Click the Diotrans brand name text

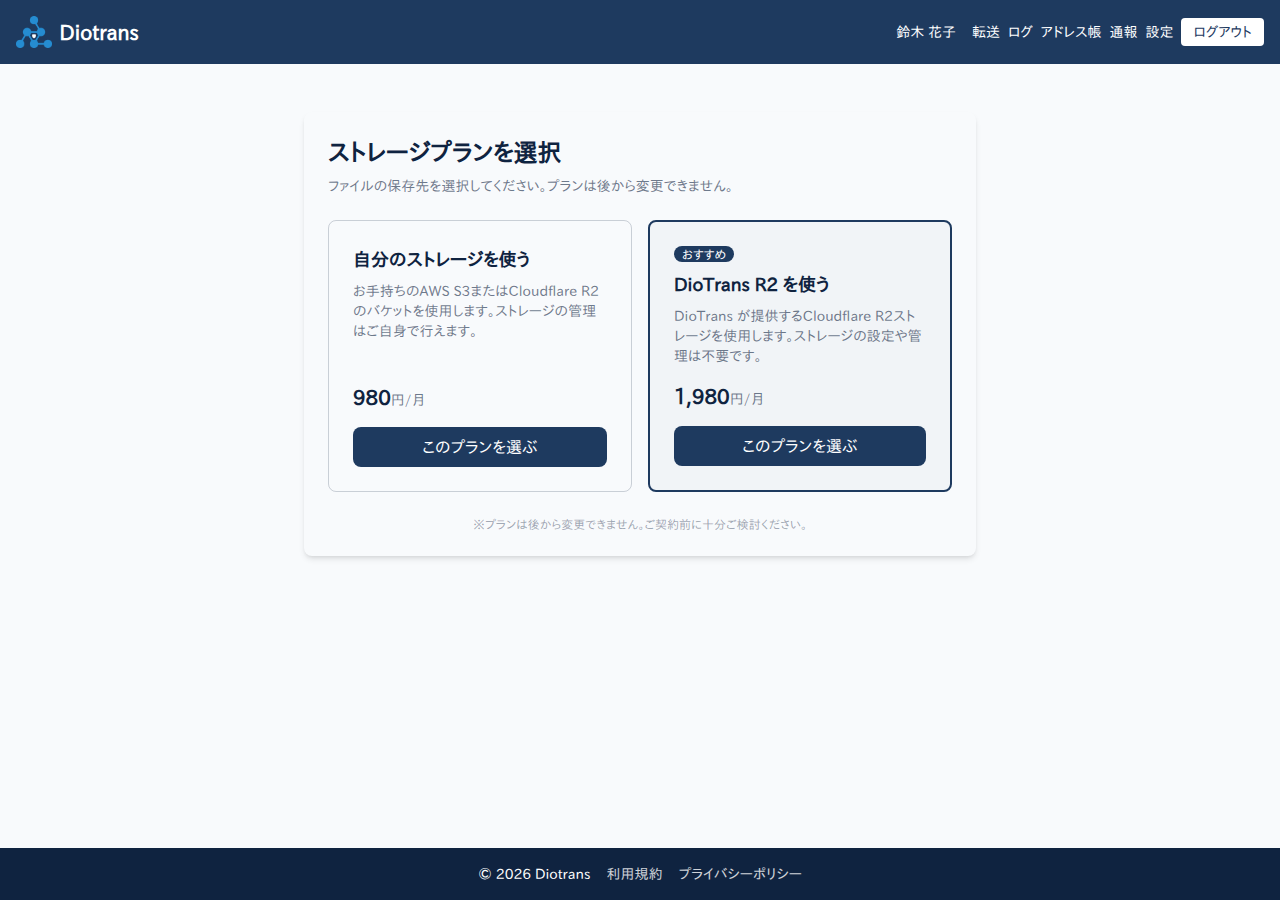tap(99, 32)
